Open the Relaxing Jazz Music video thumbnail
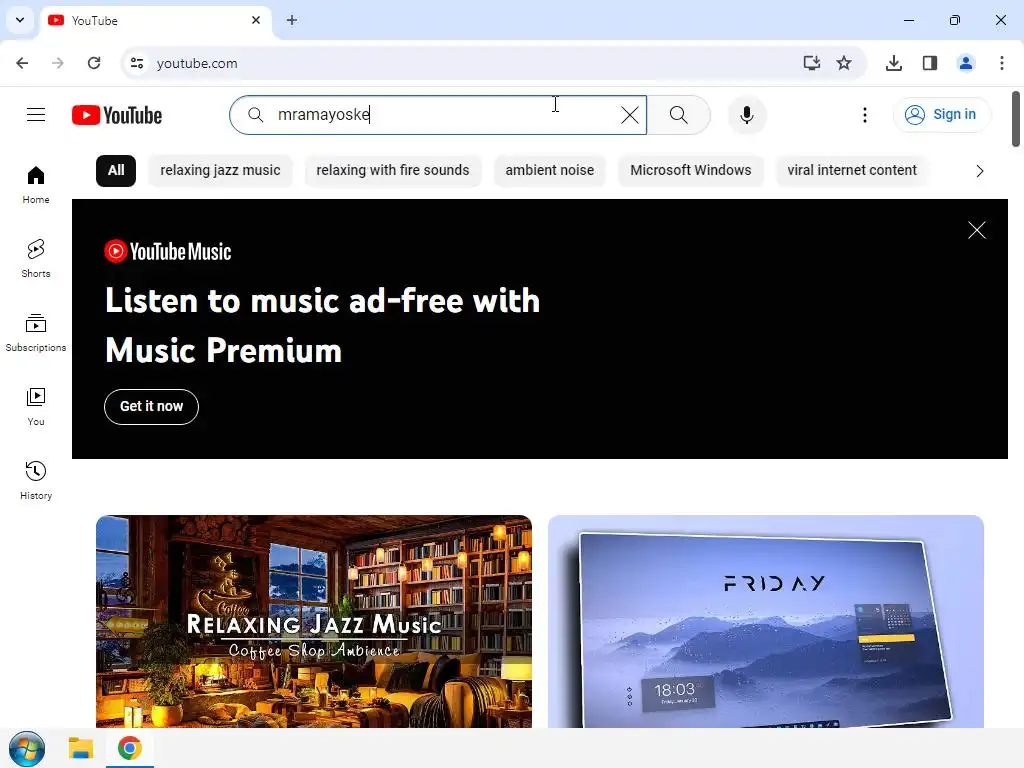 click(x=313, y=621)
